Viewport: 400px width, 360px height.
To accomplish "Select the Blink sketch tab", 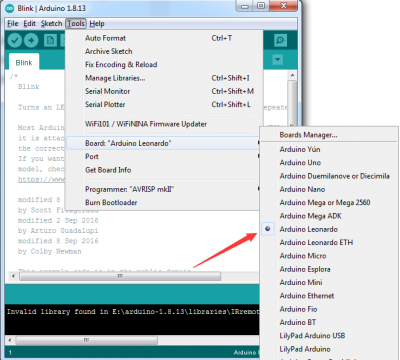I will click(24, 63).
